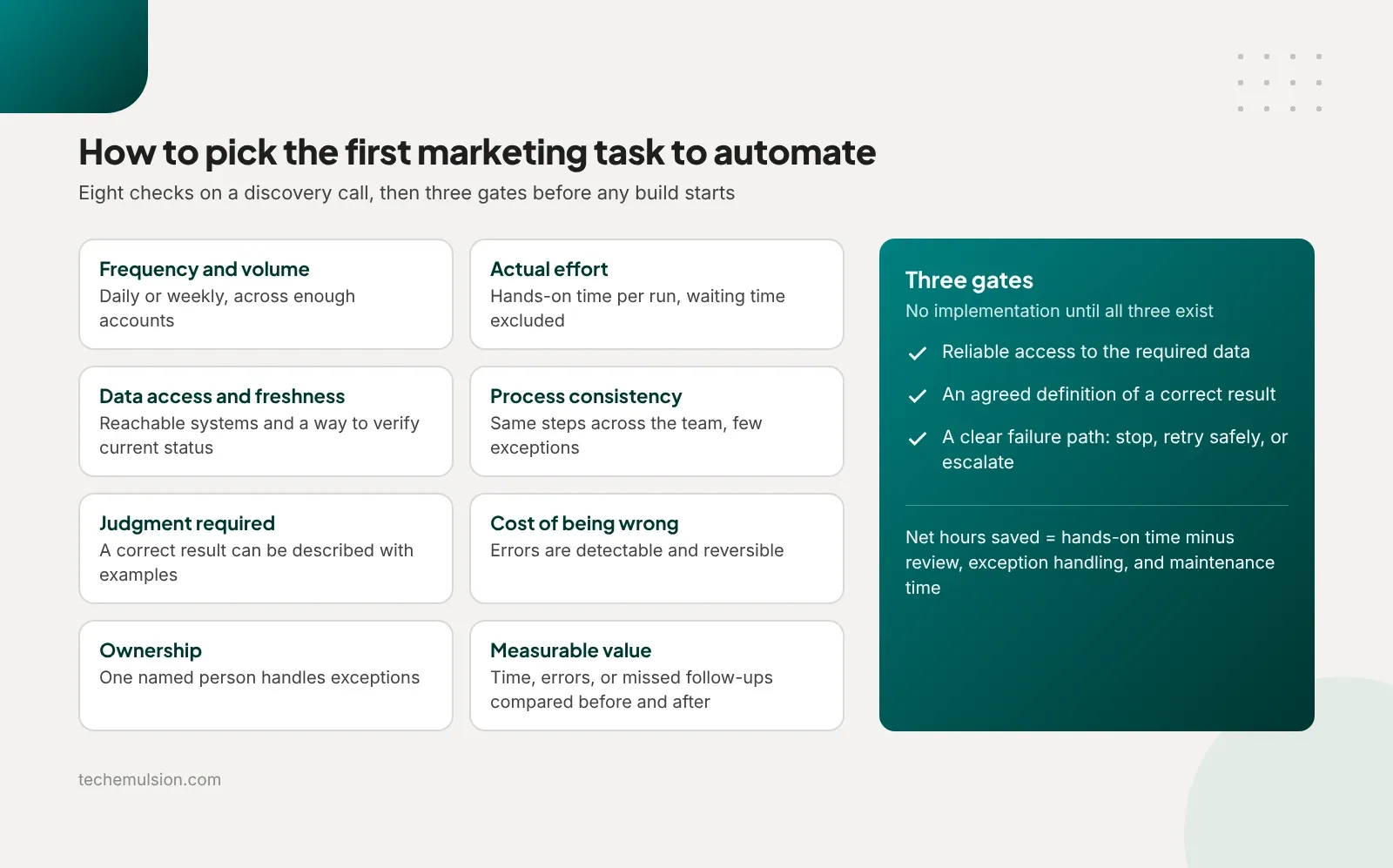Click the checkmark beside 'An agreed definition'
Screen dimensions: 1393x868
point(917,395)
